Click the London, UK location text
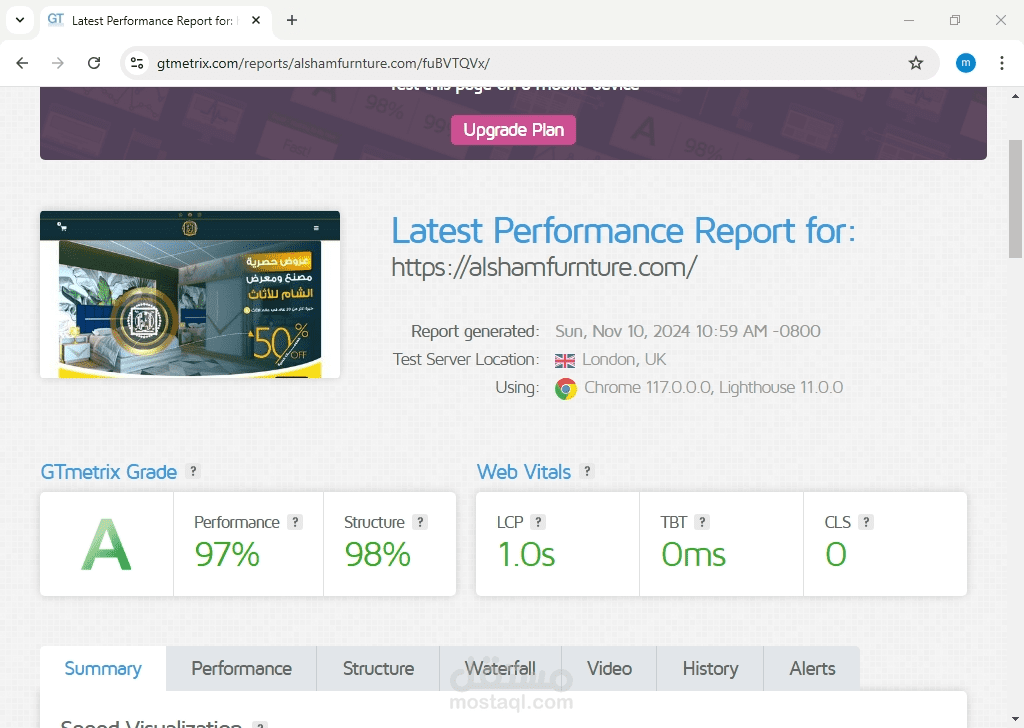 click(624, 360)
